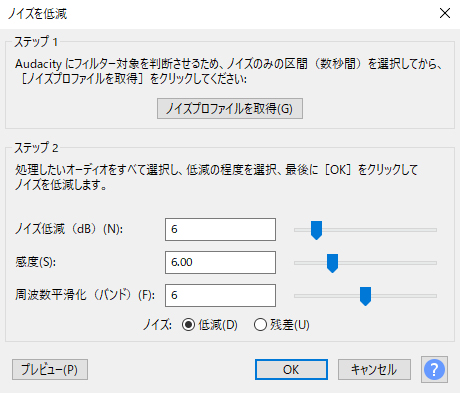Viewport: 460px width, 393px height.
Task: Click the ノイズプロファイルを取得(G) button
Action: (230, 108)
